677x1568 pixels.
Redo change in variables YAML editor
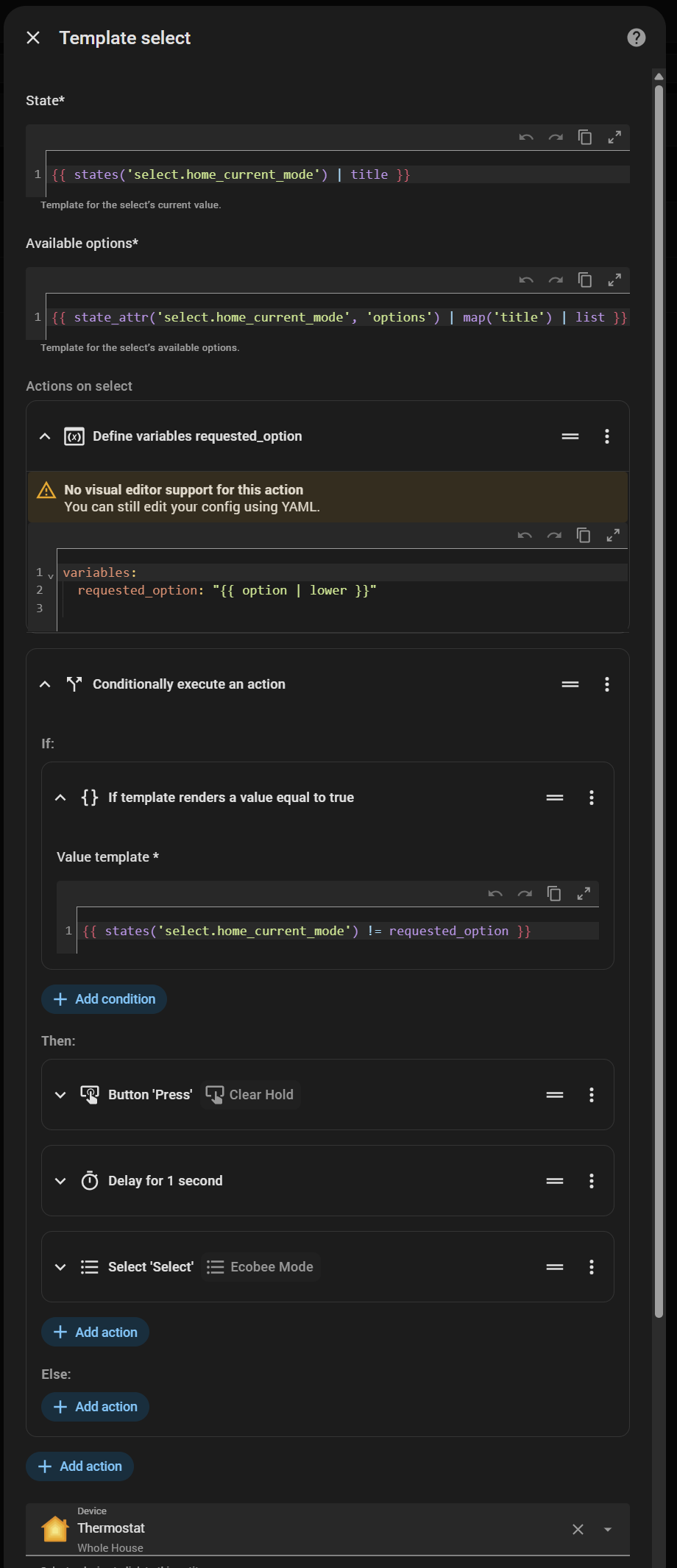pos(554,535)
